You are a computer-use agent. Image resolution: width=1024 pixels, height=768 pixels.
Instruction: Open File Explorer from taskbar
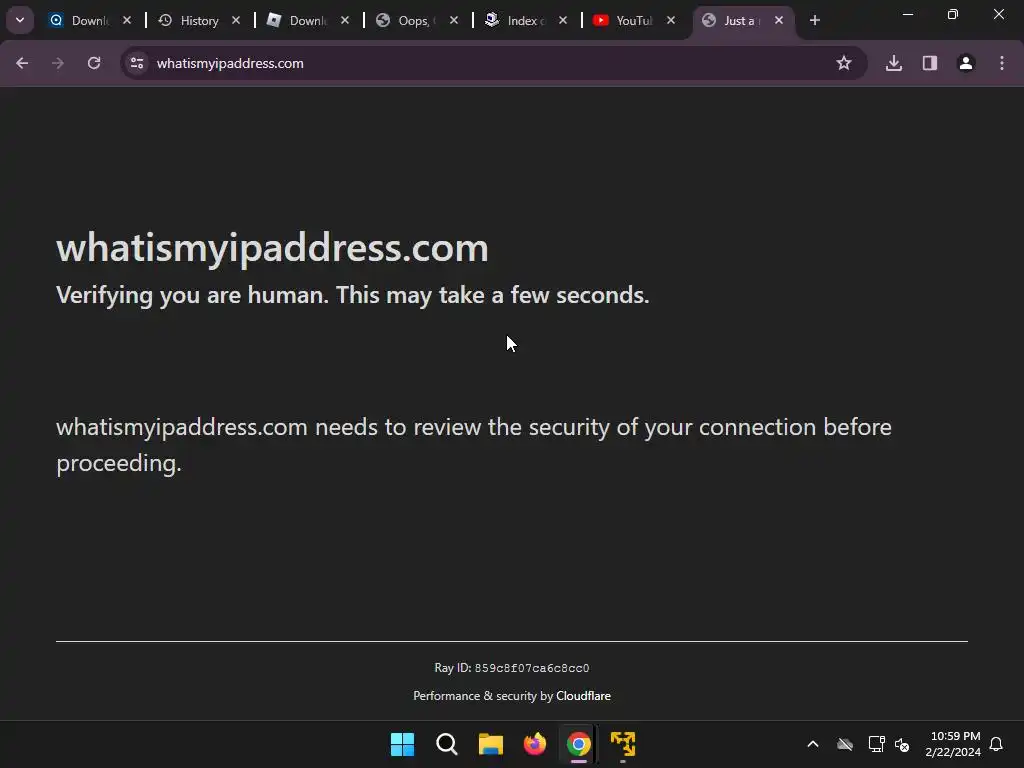coord(490,744)
